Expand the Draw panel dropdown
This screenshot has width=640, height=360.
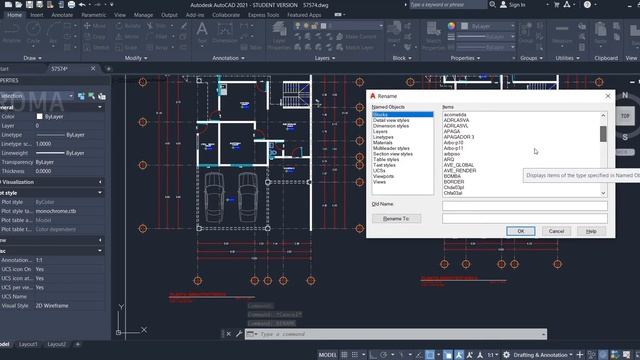[33, 58]
